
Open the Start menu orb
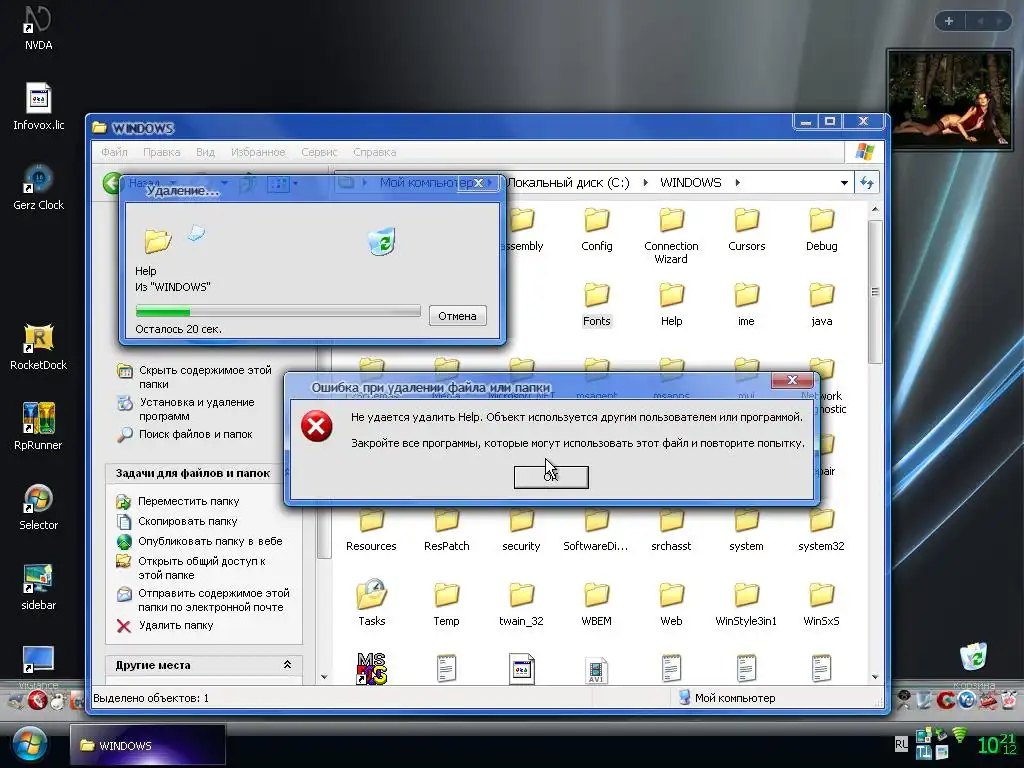click(29, 744)
